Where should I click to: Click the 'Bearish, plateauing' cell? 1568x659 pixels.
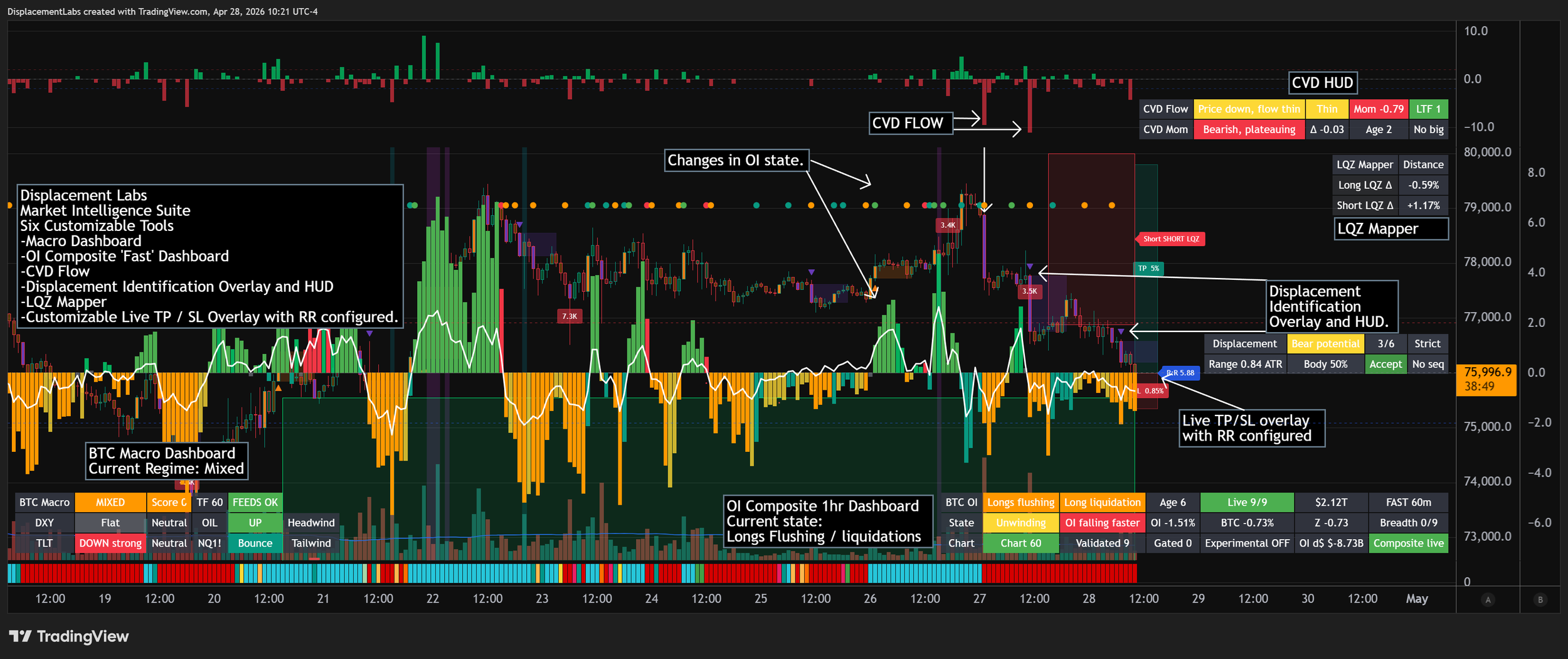(1249, 129)
